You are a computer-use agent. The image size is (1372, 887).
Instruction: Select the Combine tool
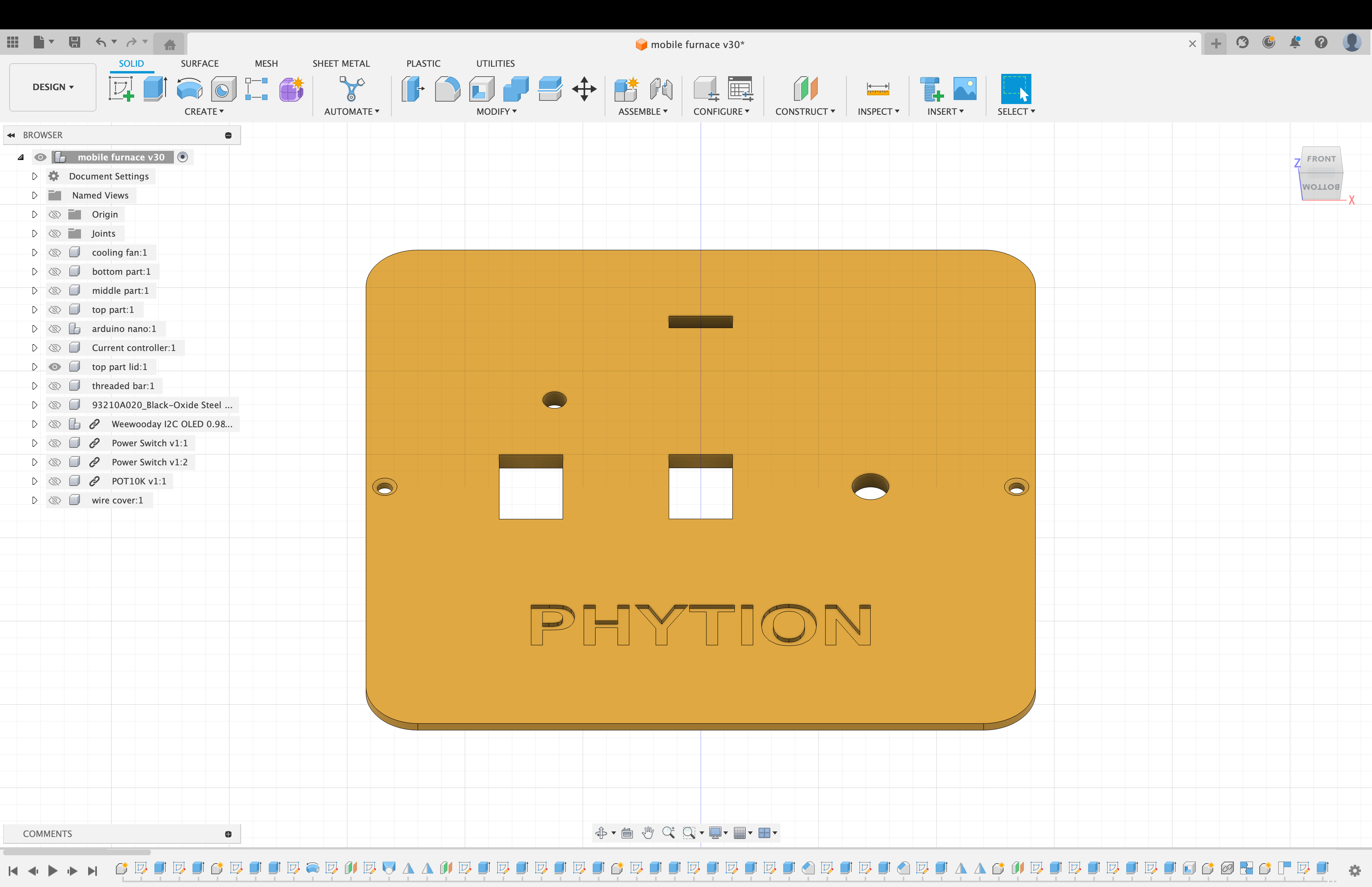coord(516,89)
